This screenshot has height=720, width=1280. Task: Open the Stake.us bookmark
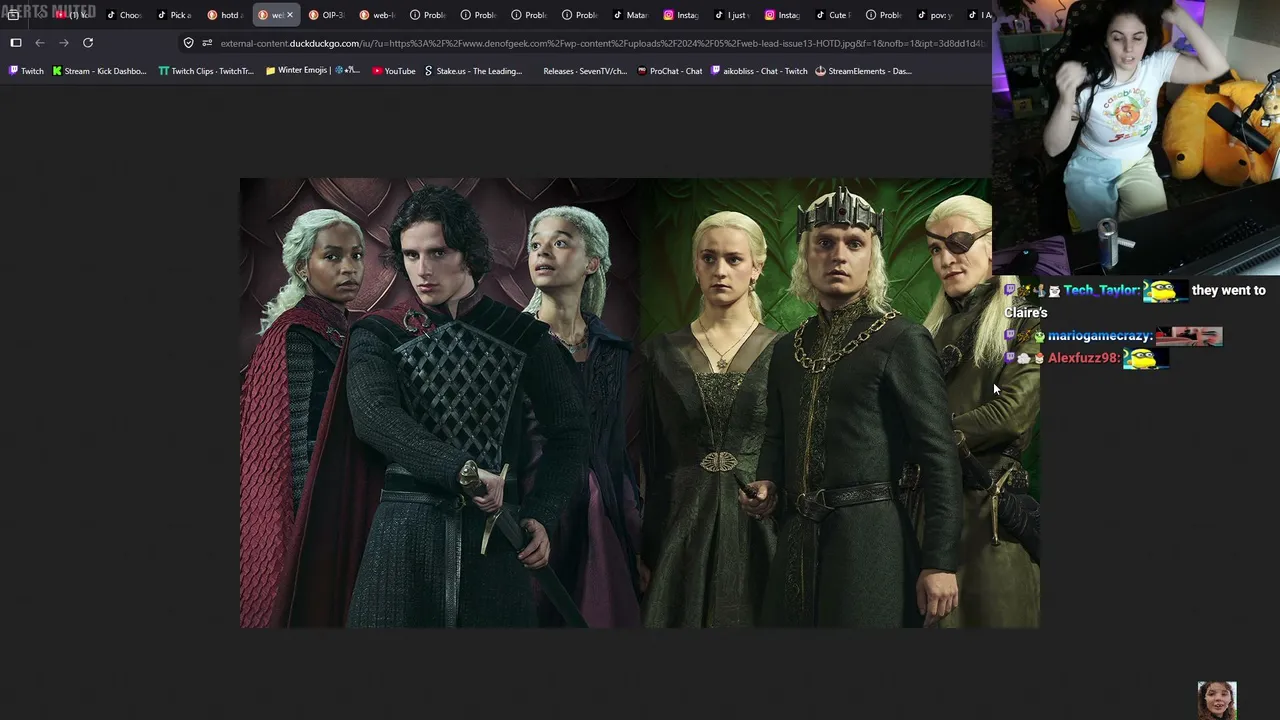(473, 71)
